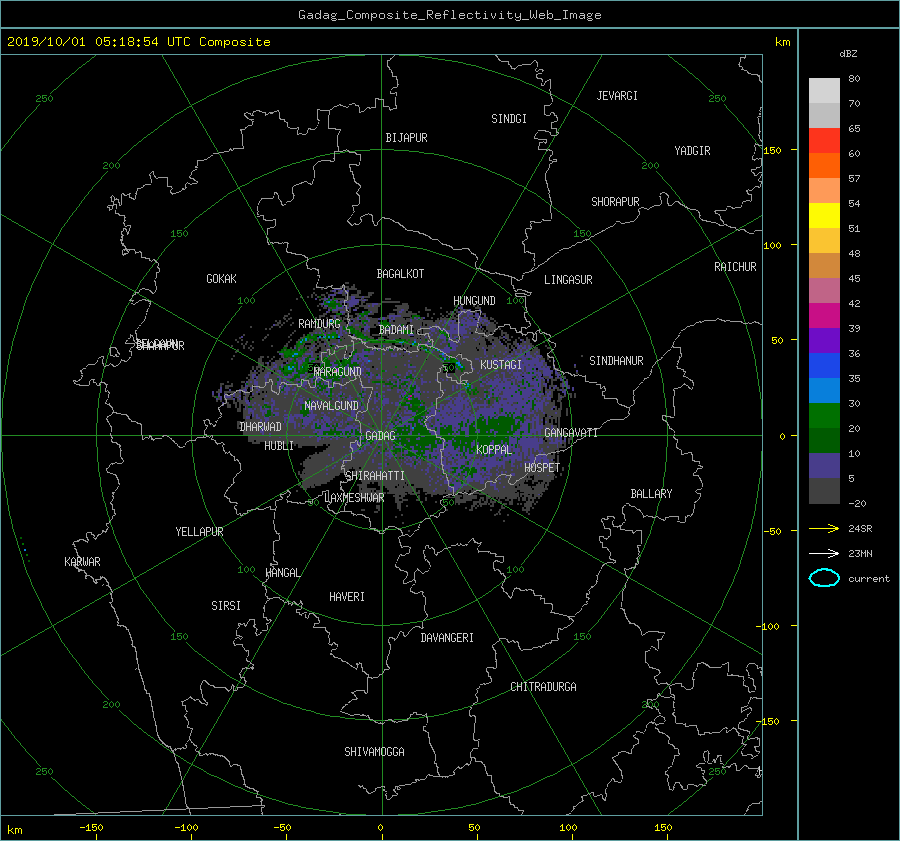Click the JEVARGI place label
This screenshot has width=900, height=841.
[x=617, y=96]
